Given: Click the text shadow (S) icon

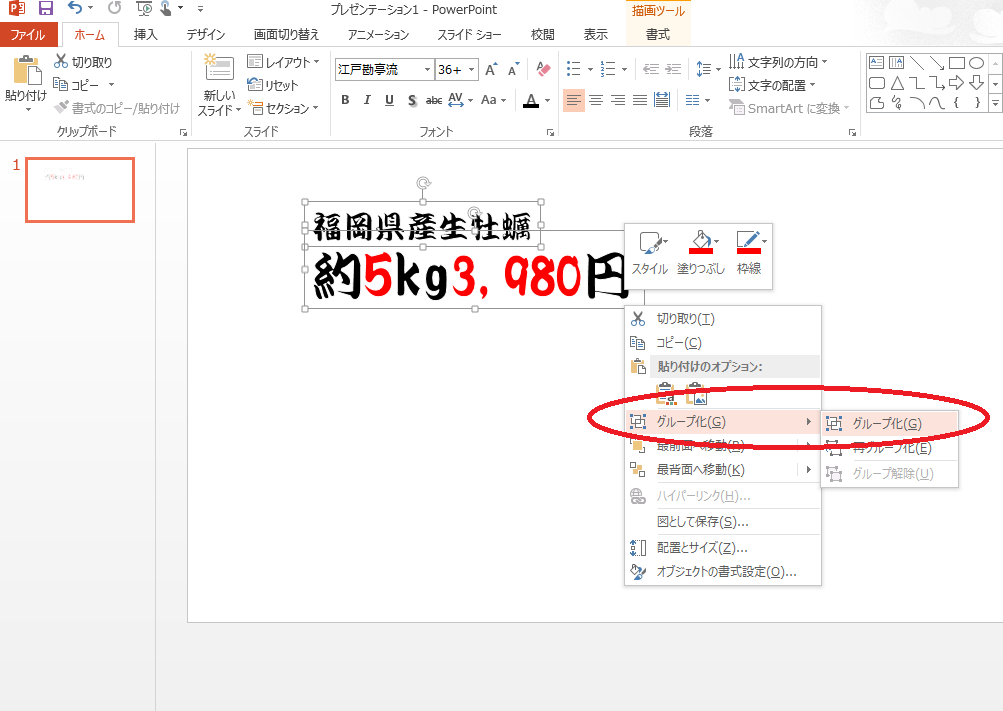Looking at the screenshot, I should coord(411,100).
